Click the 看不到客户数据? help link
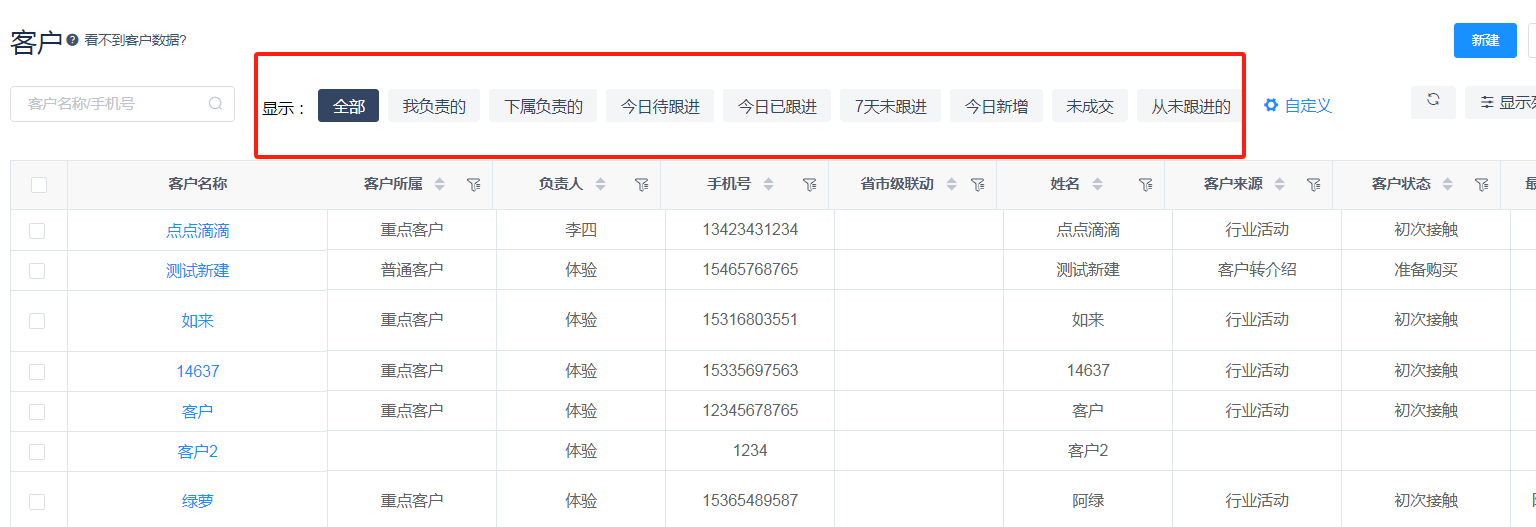The height and width of the screenshot is (527, 1536). [135, 40]
